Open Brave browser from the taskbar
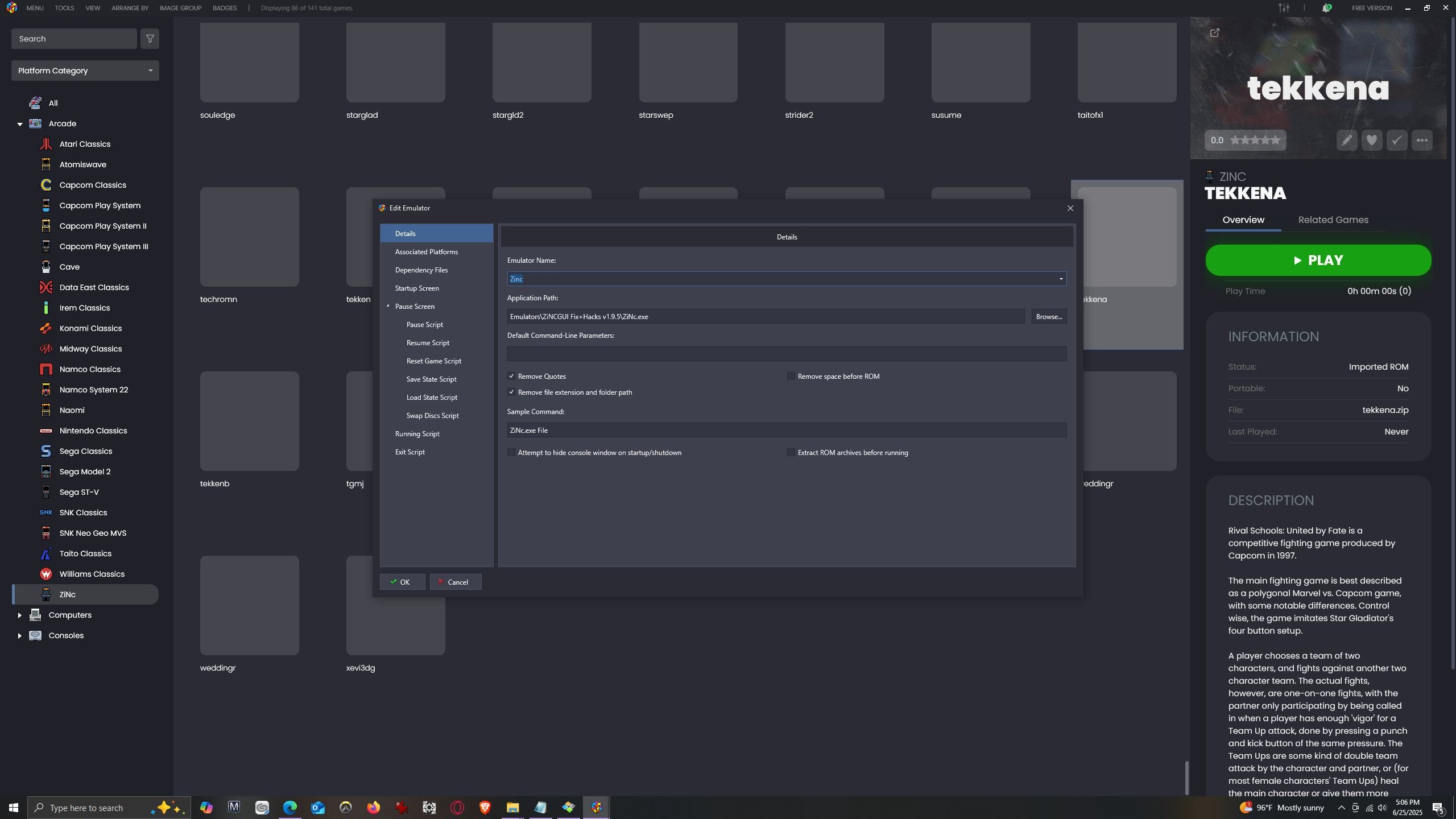 click(x=485, y=808)
